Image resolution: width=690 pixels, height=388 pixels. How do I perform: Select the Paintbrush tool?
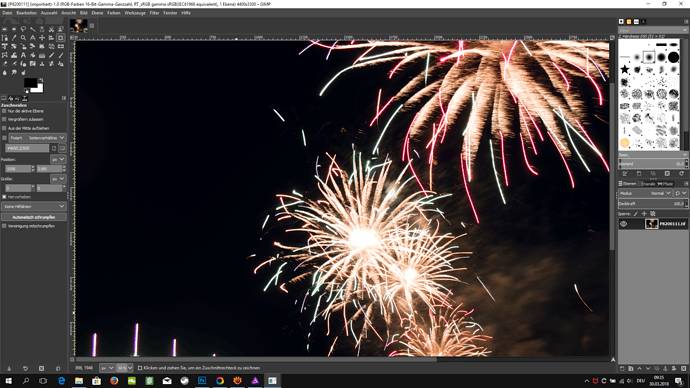pos(61,55)
